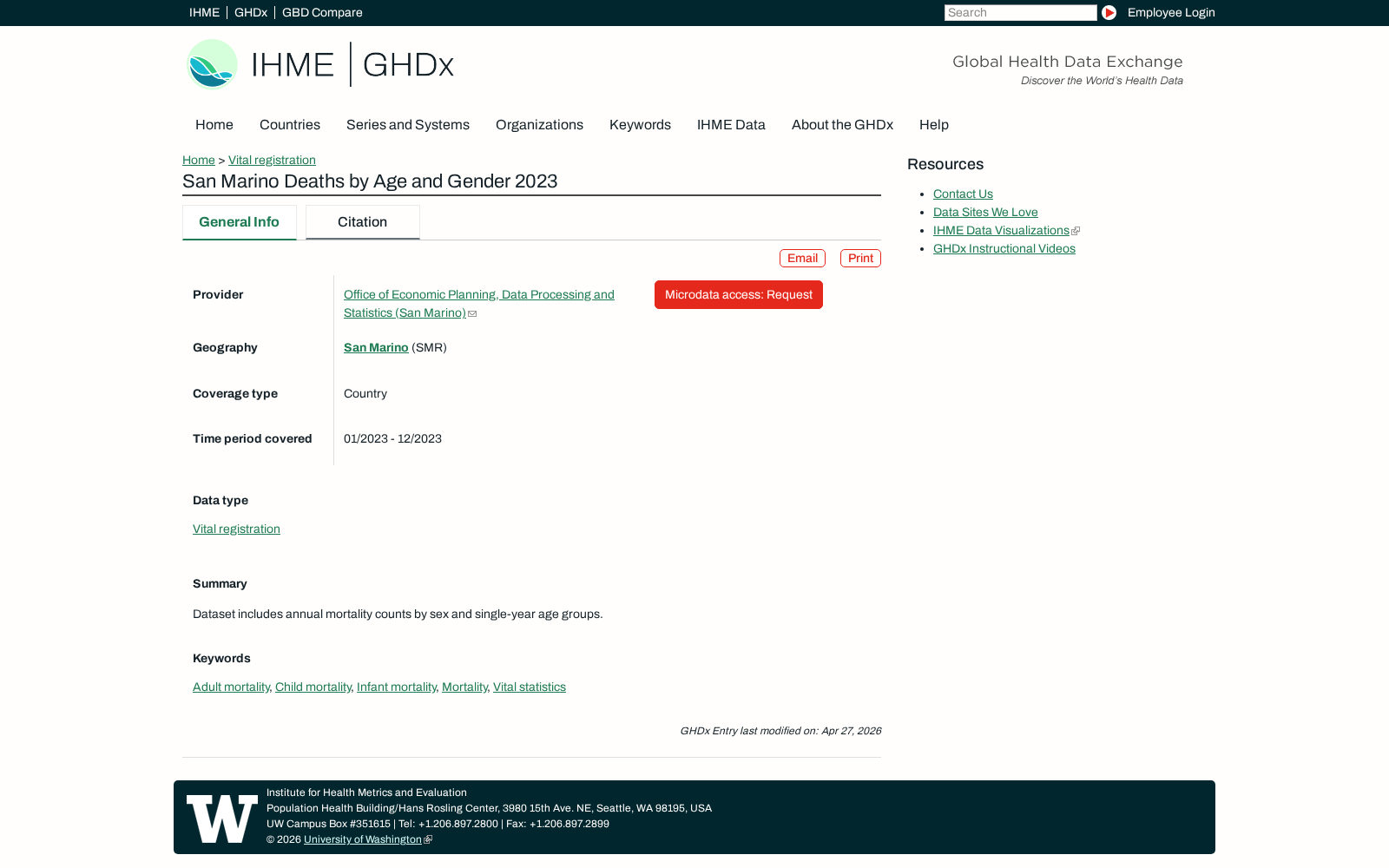The height and width of the screenshot is (868, 1389).
Task: Open the About the GHDx menu
Action: click(842, 125)
